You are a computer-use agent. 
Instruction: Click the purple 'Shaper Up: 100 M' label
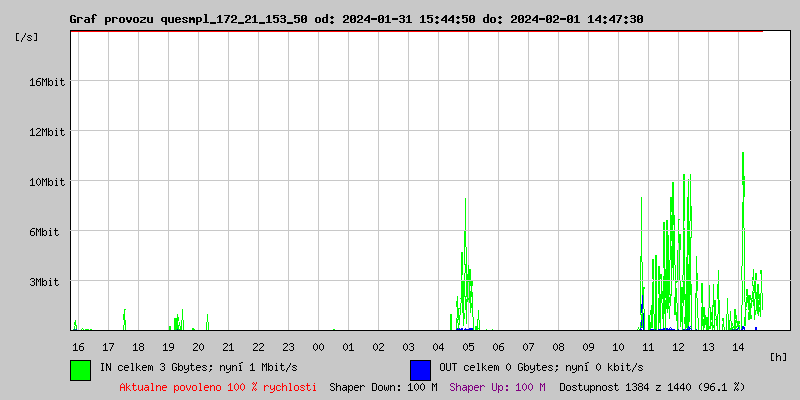coord(497,386)
